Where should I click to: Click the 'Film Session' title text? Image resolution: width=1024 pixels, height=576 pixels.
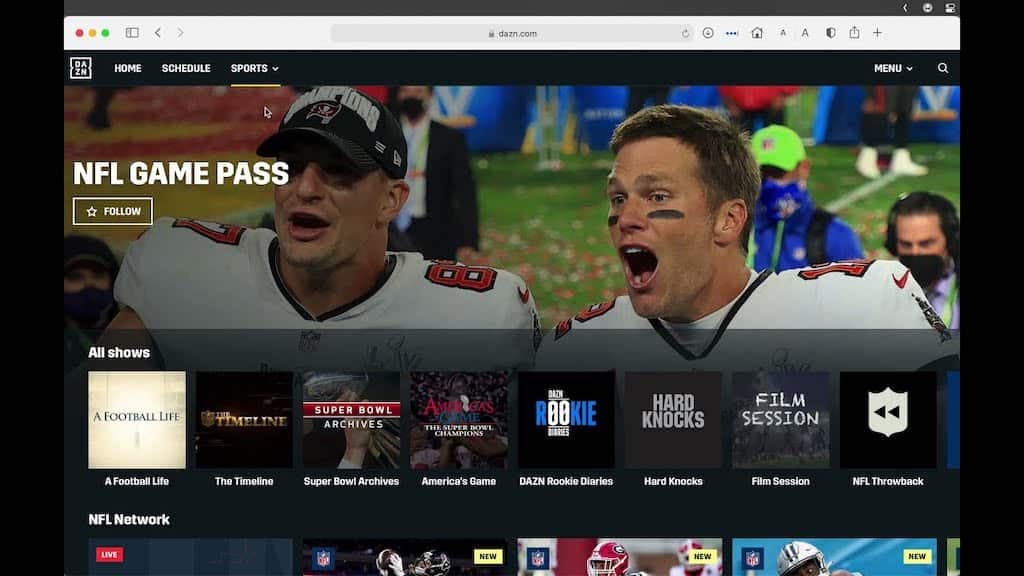click(x=780, y=481)
